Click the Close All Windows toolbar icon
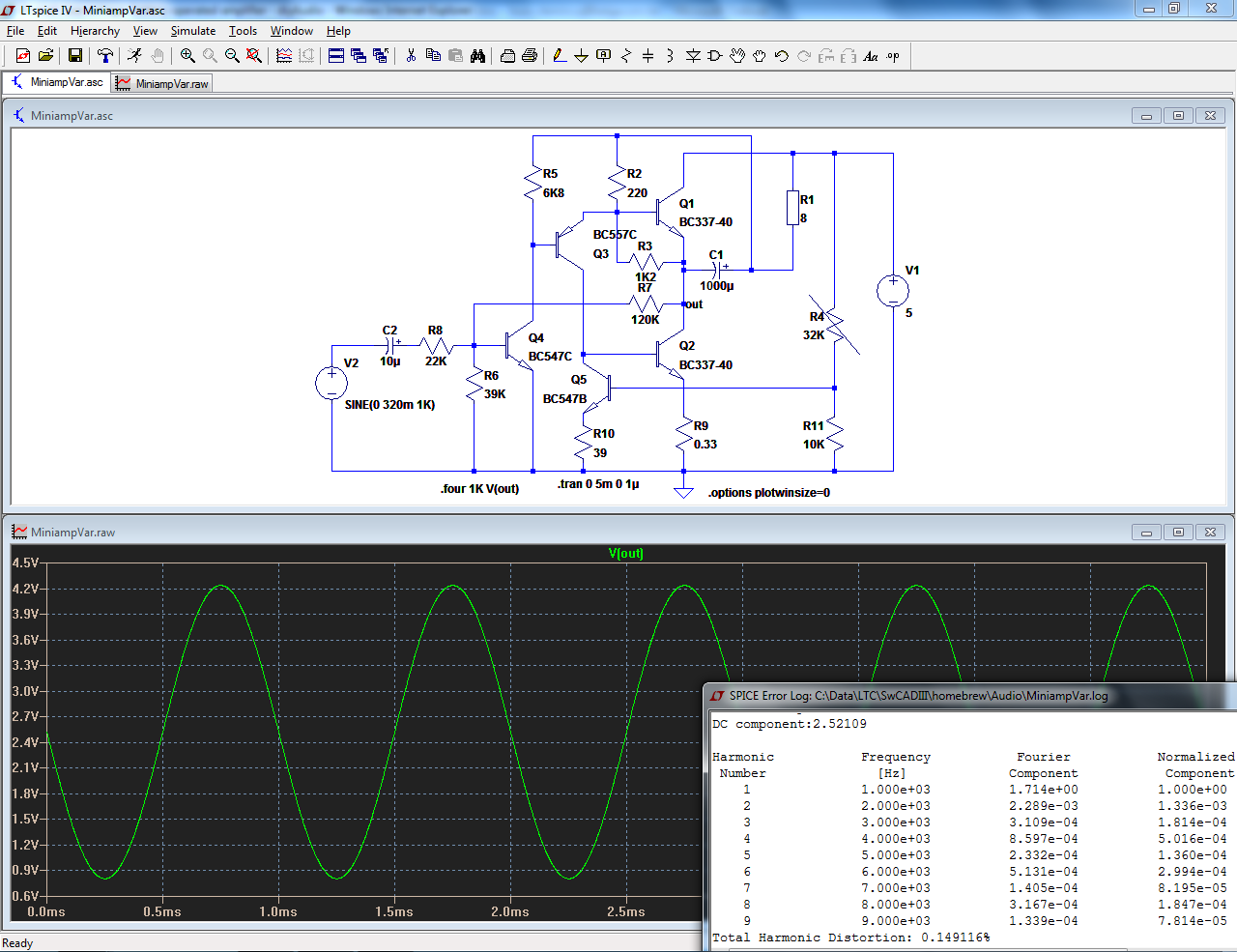Screen dimensions: 1237x952 pyautogui.click(x=381, y=56)
